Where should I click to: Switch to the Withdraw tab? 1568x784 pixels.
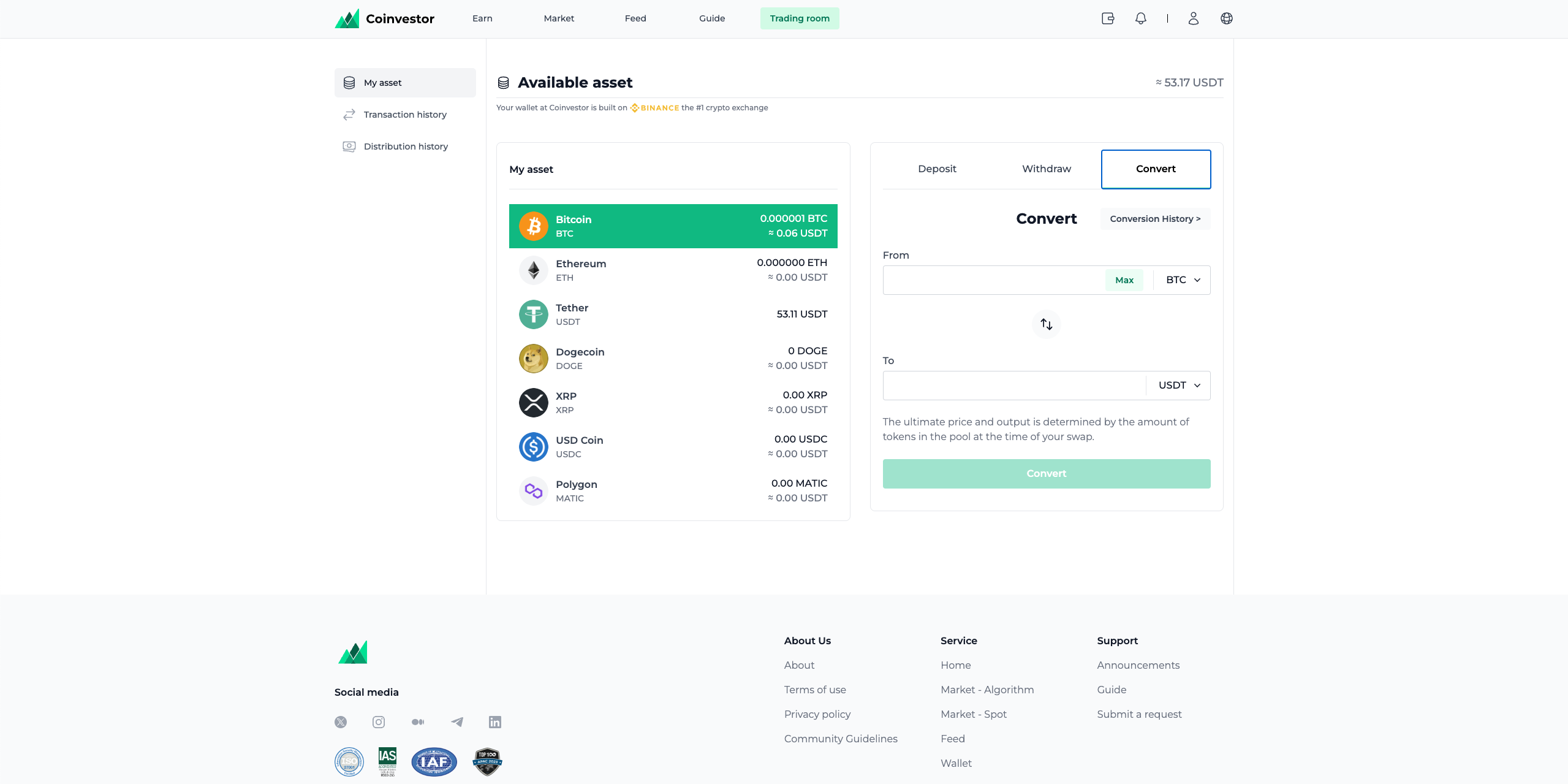[x=1046, y=169]
